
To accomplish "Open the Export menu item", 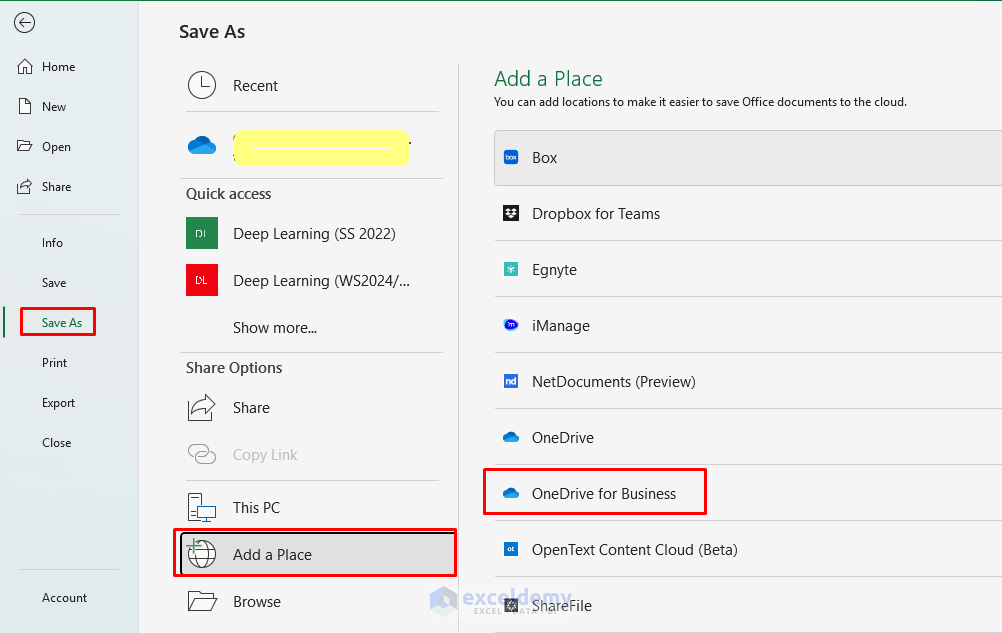I will point(58,403).
